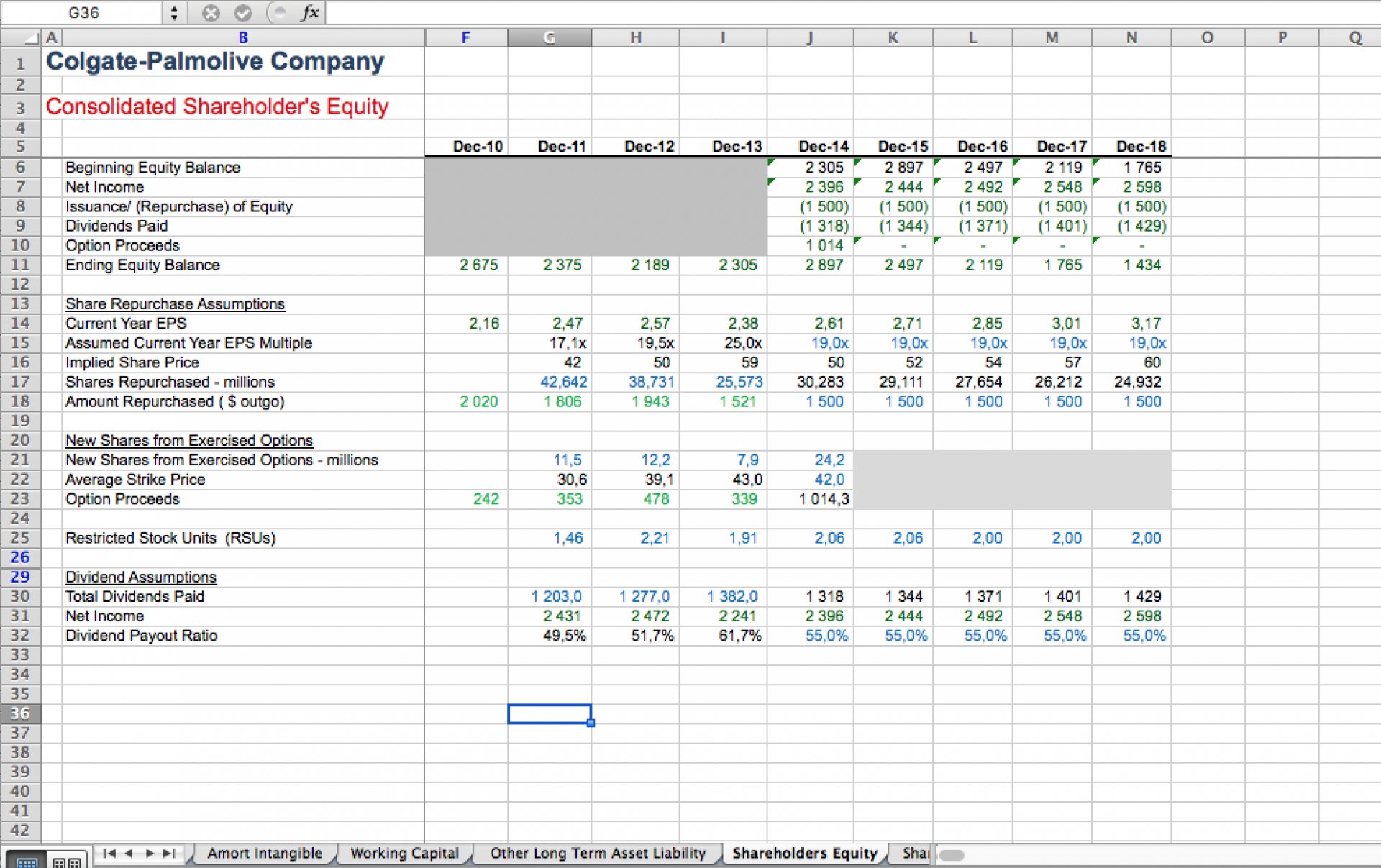Select row header 29

tap(20, 577)
